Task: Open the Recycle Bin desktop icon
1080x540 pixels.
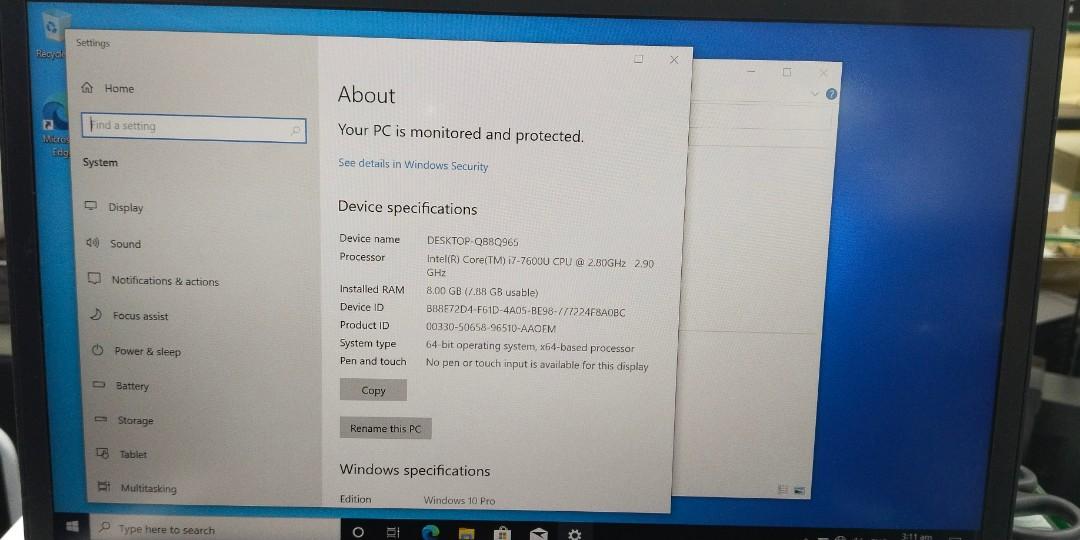Action: click(54, 34)
